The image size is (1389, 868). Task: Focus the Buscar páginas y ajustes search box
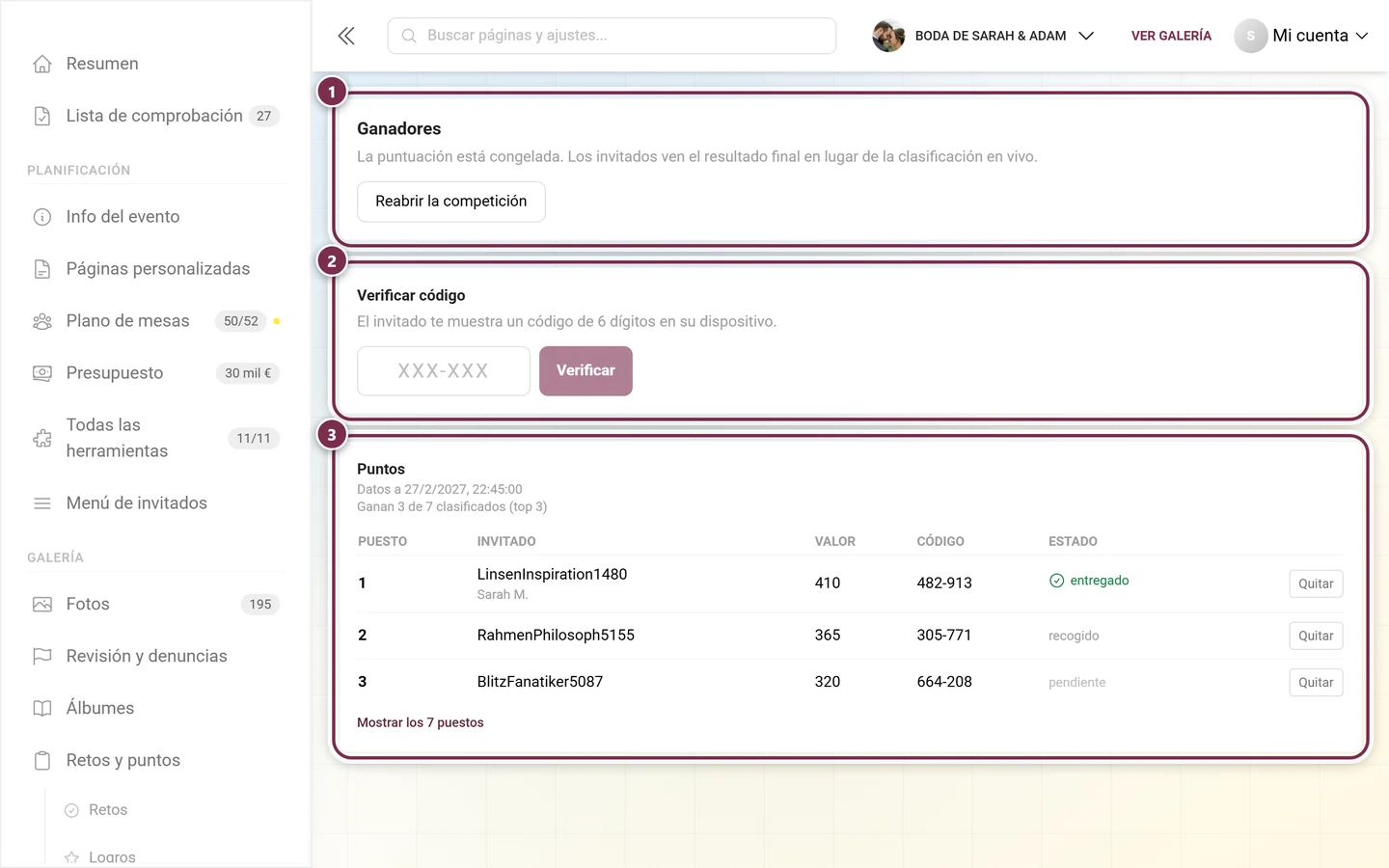tap(612, 36)
